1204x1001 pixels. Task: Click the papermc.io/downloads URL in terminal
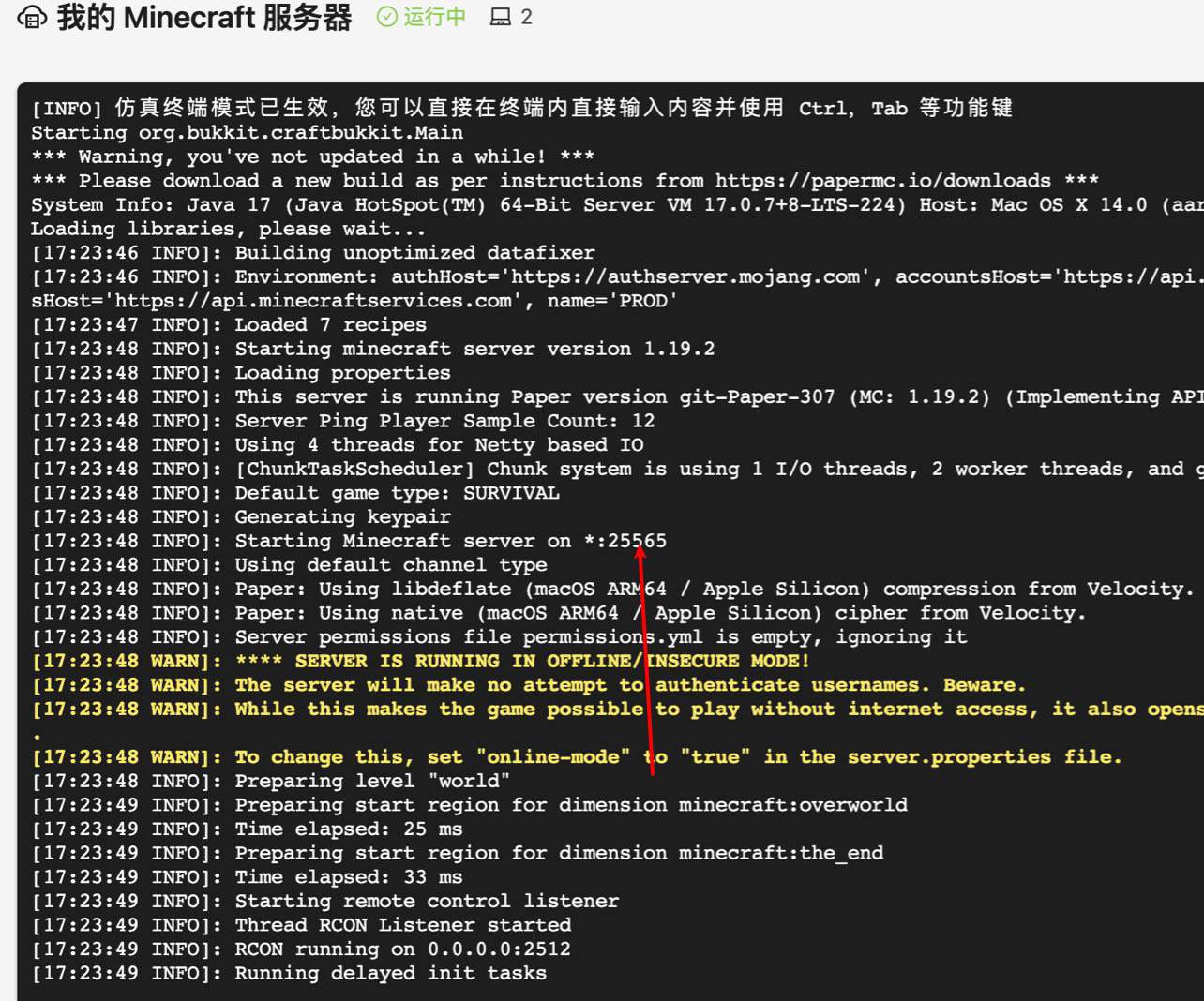882,180
